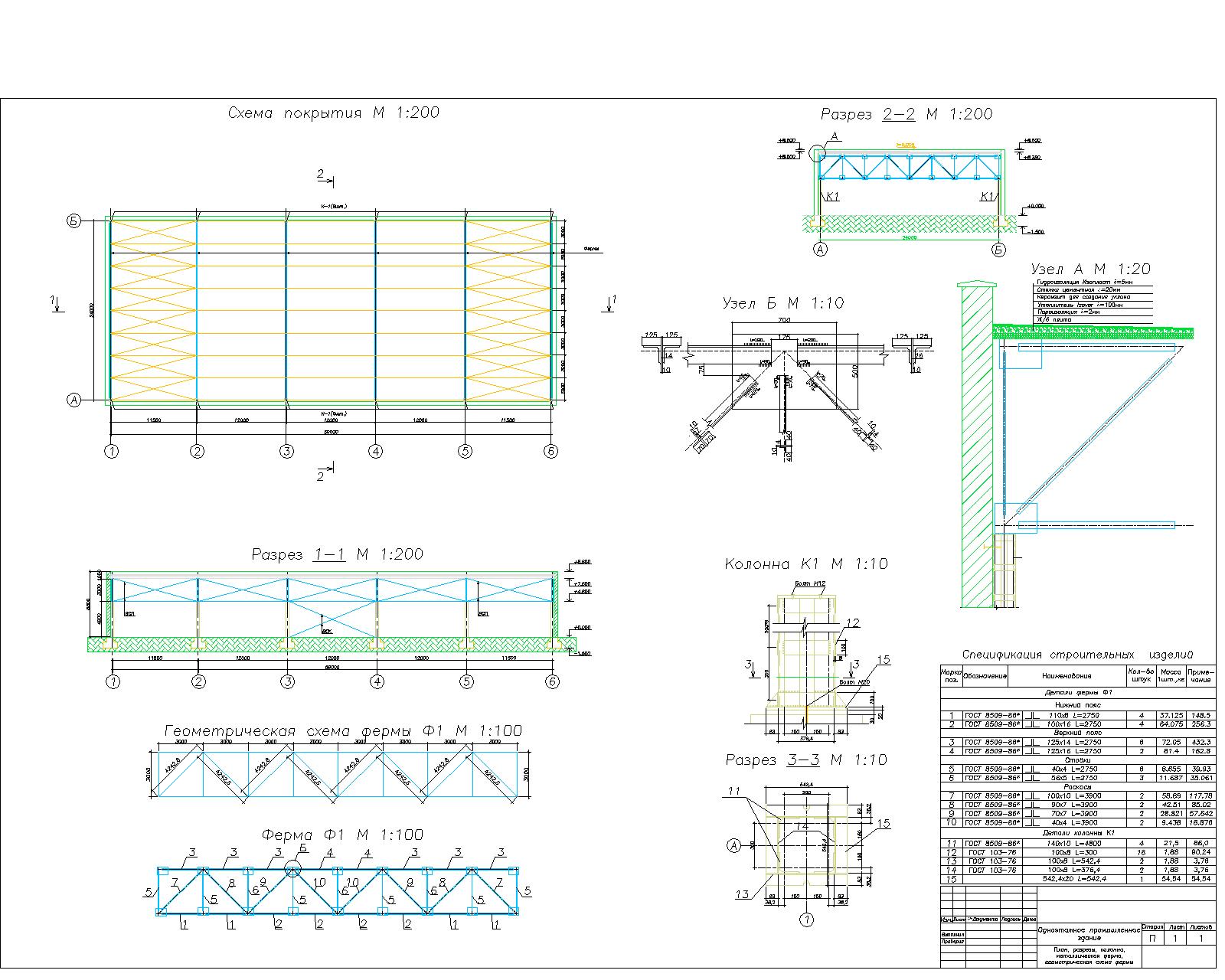Viewport: 1225px width, 980px height.
Task: Click the heading "Разрез 3-3 М 1:10"
Action: click(x=806, y=760)
